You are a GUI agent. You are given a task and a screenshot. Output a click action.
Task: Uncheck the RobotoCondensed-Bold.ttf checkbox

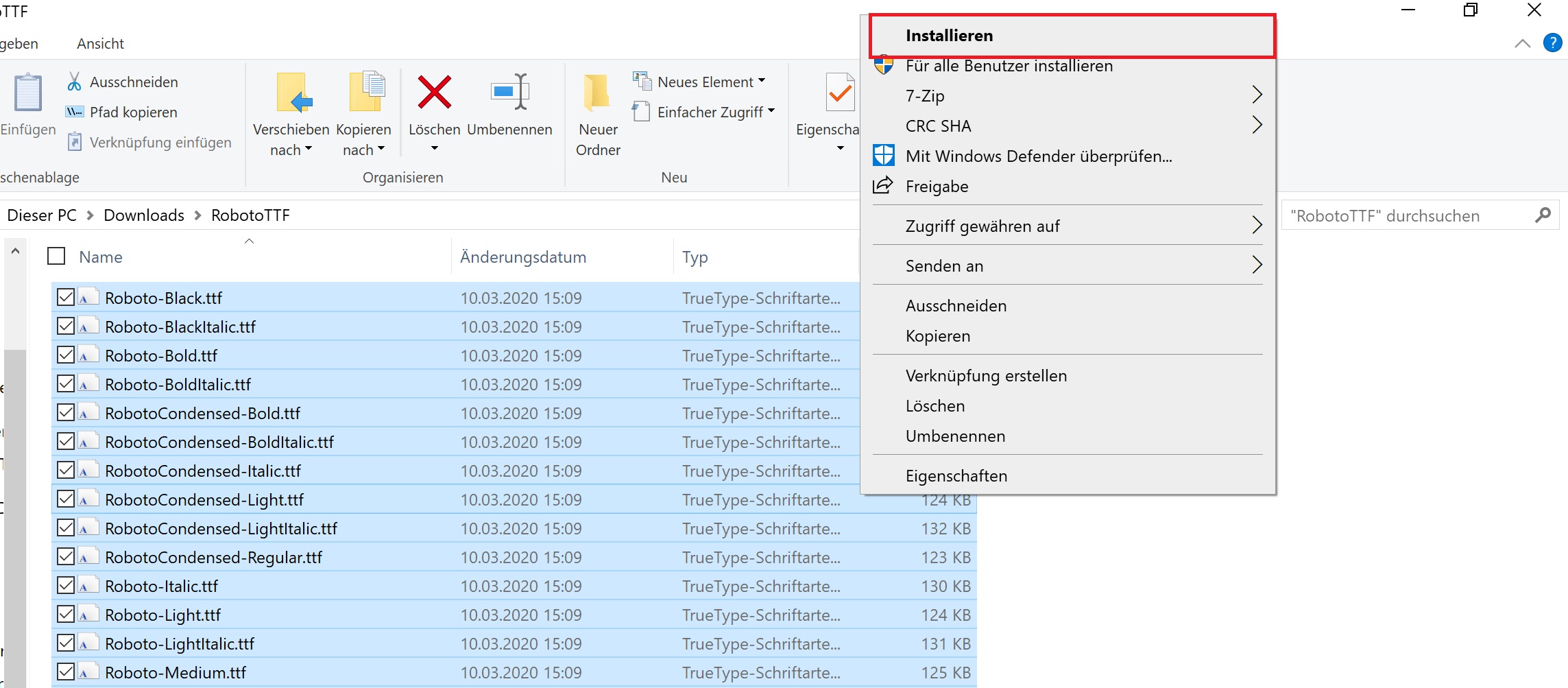pos(66,412)
